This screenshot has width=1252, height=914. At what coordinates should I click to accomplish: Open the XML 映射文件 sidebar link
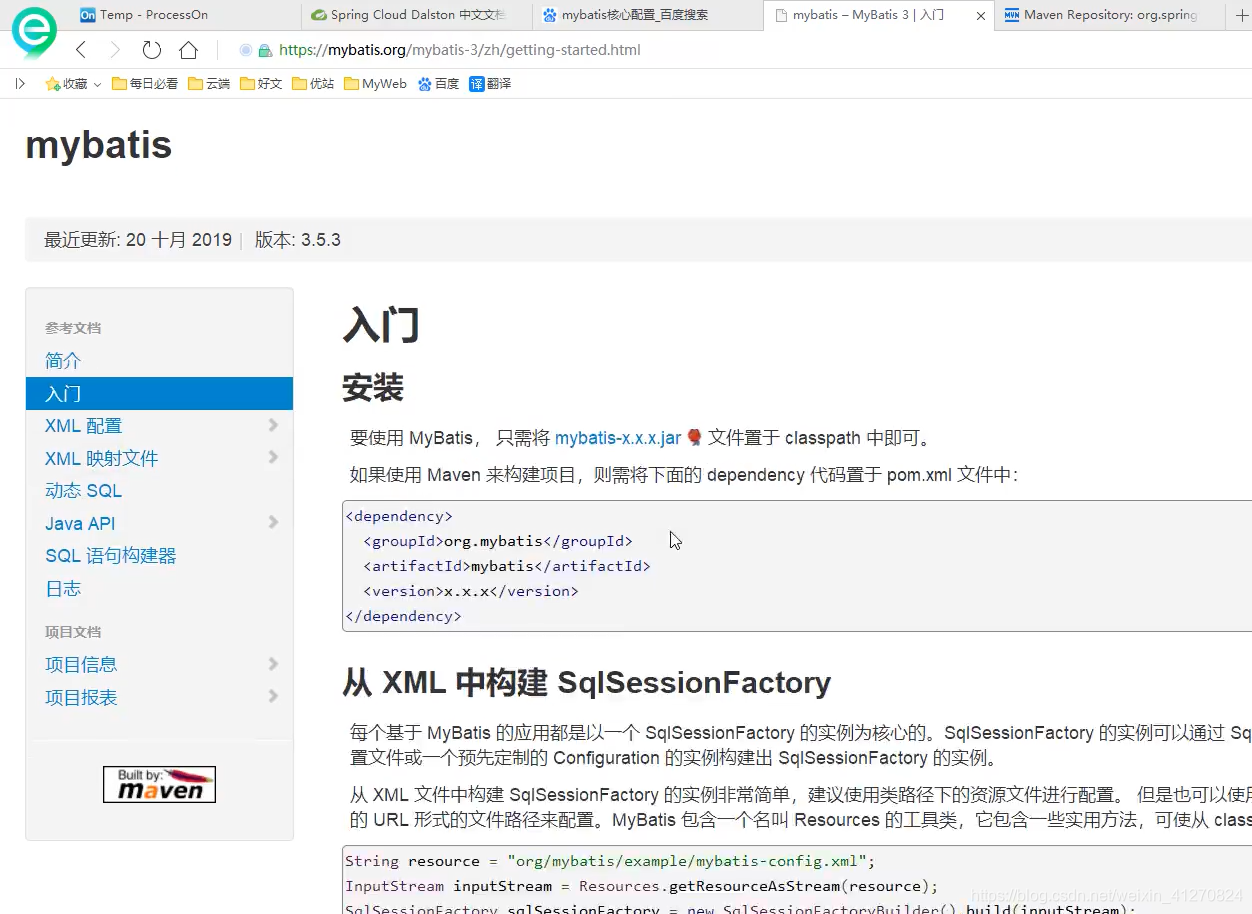click(x=101, y=458)
